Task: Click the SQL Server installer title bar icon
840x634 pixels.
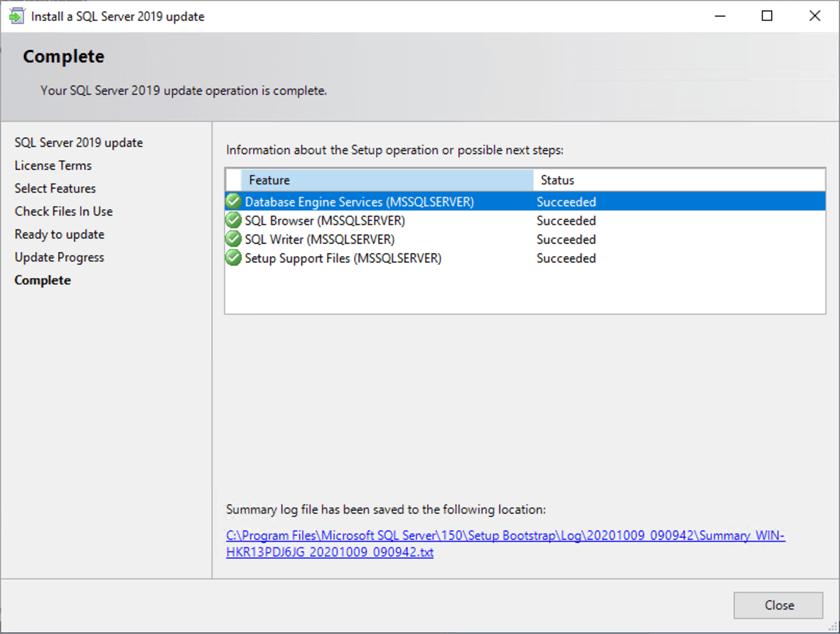Action: [16, 16]
